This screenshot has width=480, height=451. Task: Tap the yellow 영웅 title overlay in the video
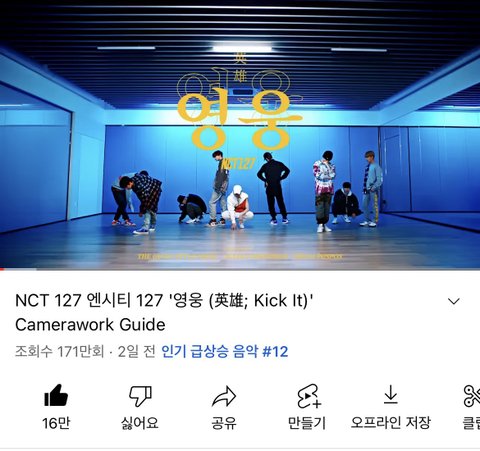click(x=239, y=113)
